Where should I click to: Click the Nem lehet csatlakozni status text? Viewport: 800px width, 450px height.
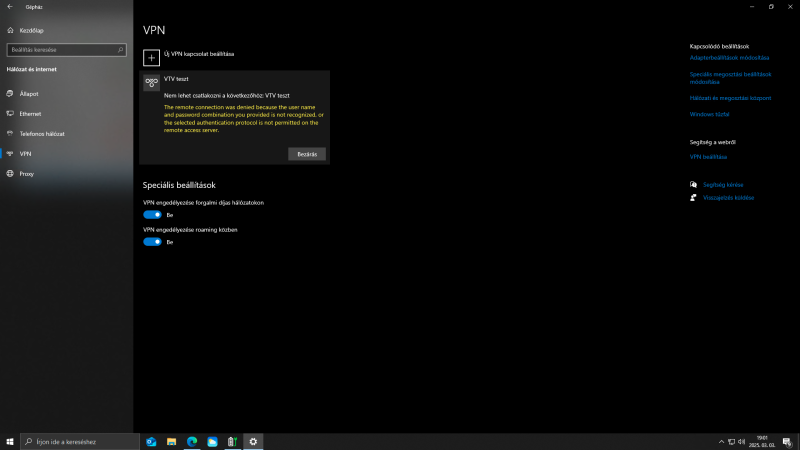tap(227, 95)
